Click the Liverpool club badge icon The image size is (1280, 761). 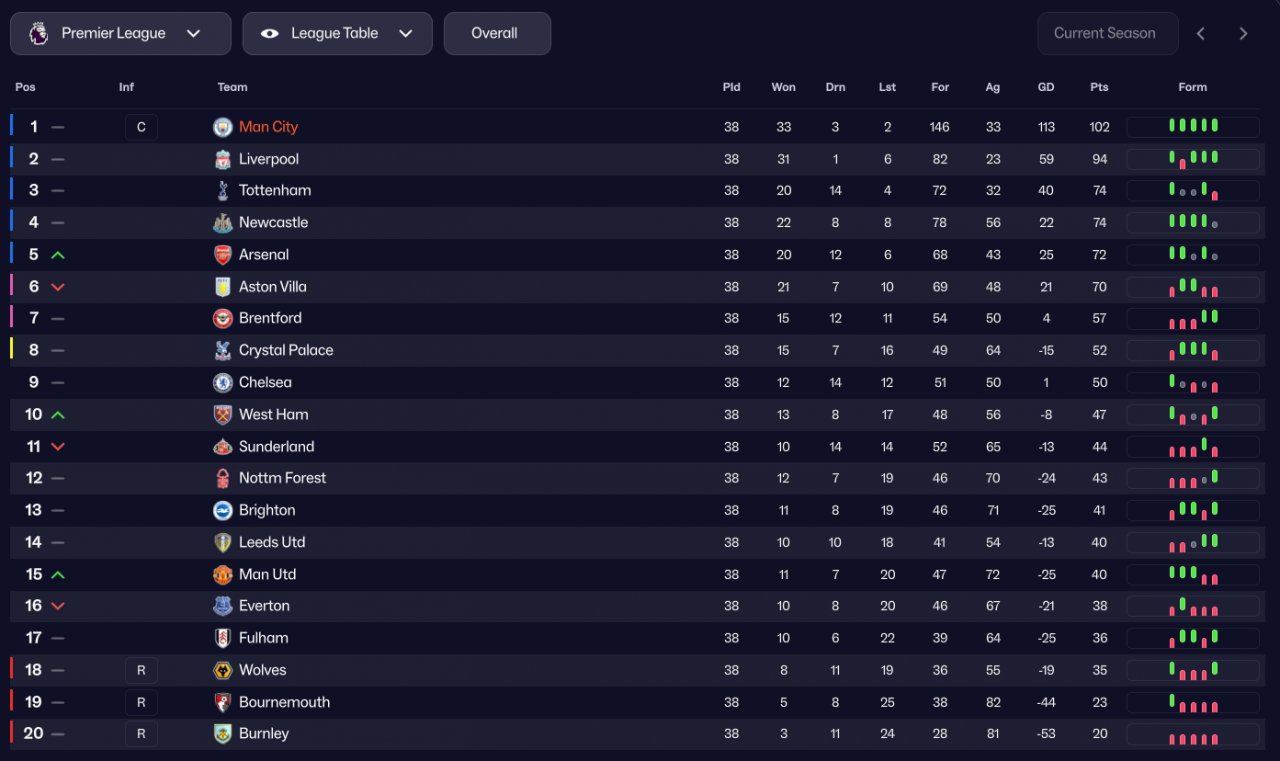tap(223, 159)
